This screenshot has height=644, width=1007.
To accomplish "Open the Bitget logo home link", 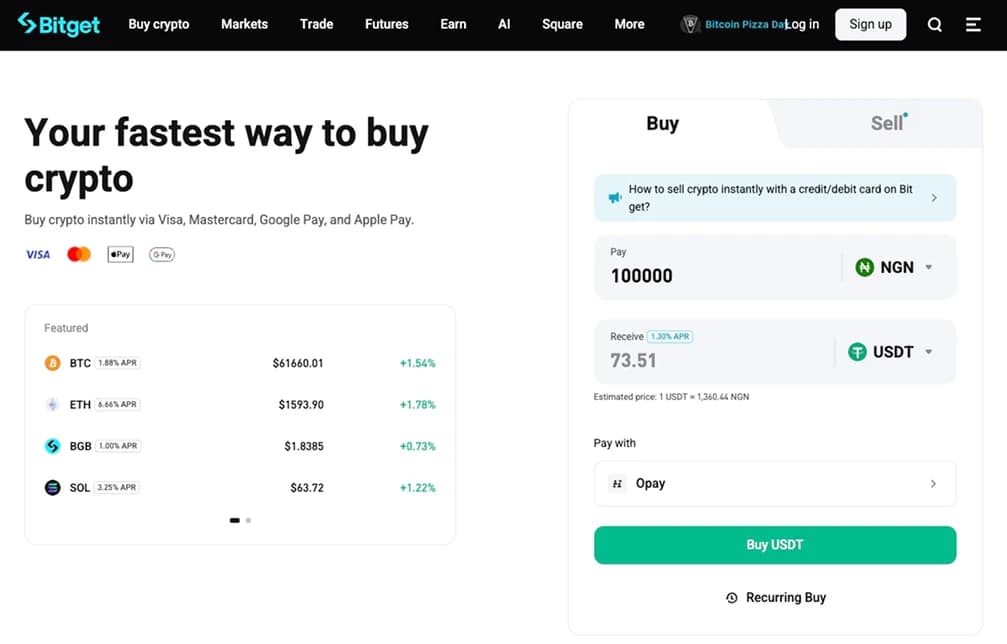I will (x=58, y=24).
